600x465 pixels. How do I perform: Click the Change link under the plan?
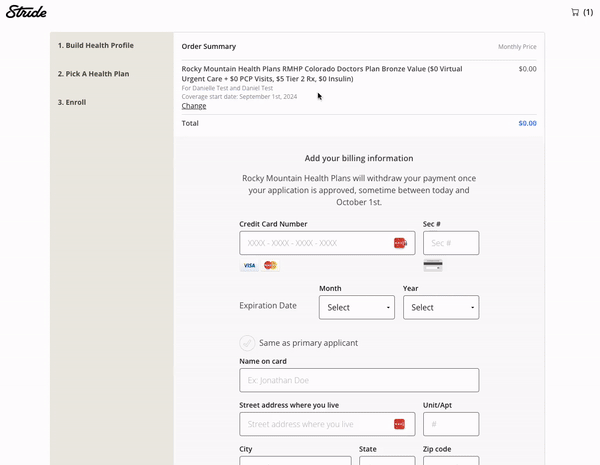tap(194, 106)
